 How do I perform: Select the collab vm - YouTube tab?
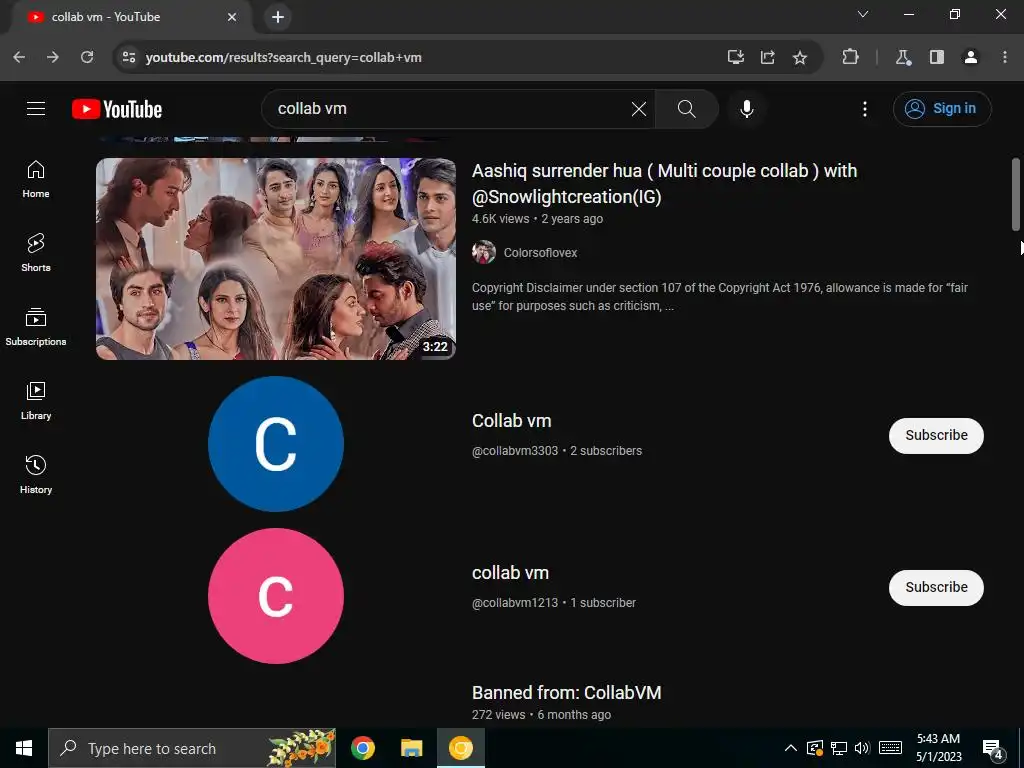click(131, 17)
